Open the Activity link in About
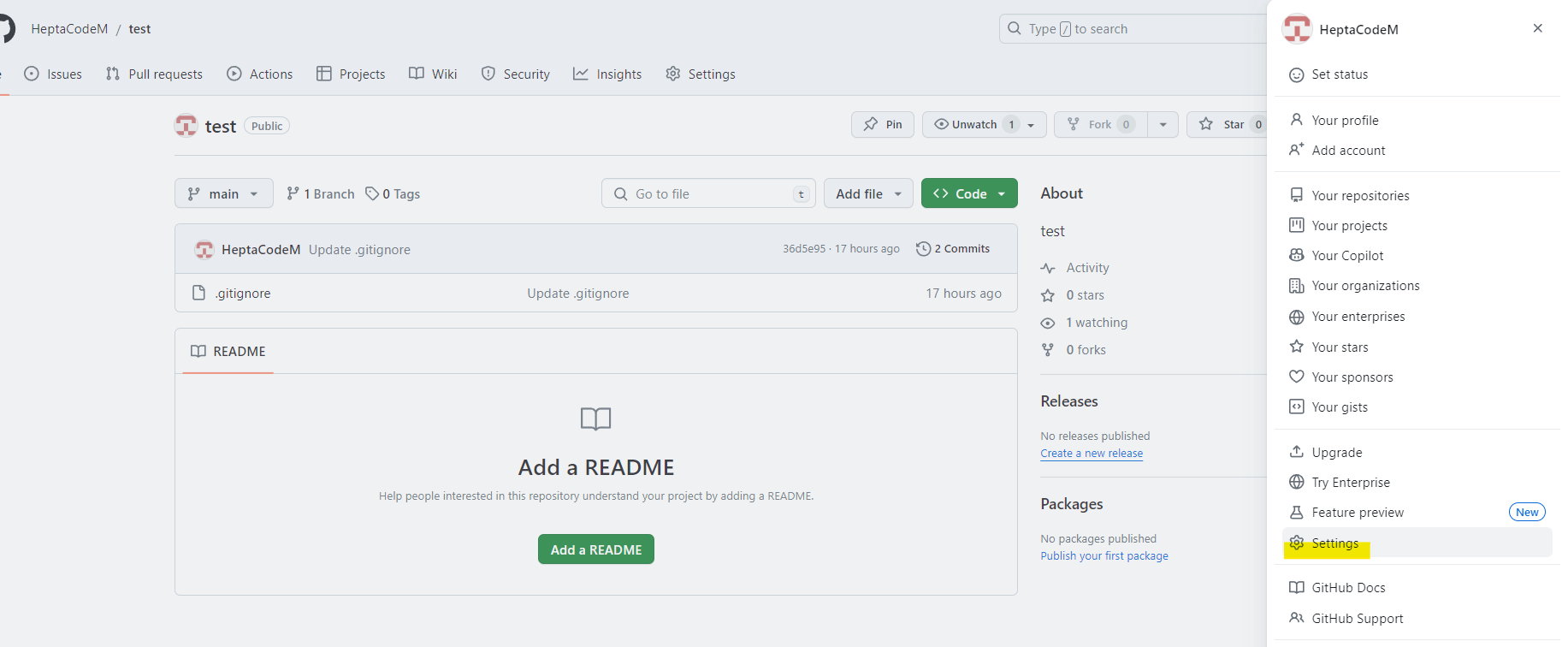The image size is (1568, 647). tap(1074, 268)
